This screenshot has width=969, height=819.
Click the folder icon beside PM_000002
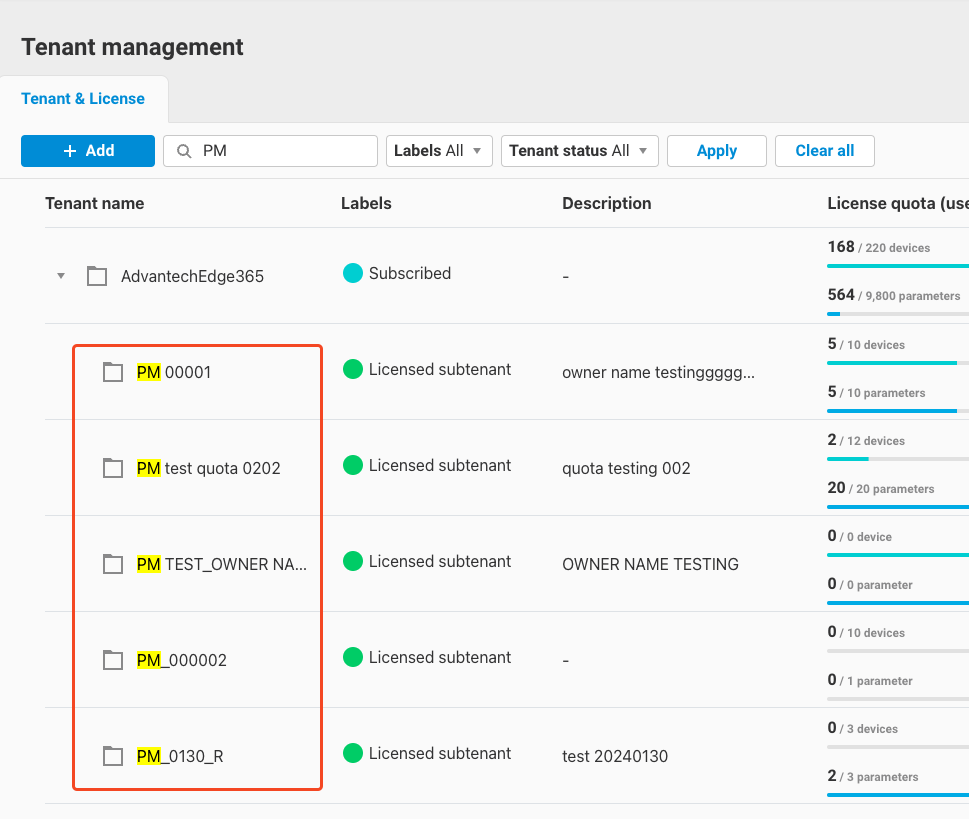click(x=112, y=659)
